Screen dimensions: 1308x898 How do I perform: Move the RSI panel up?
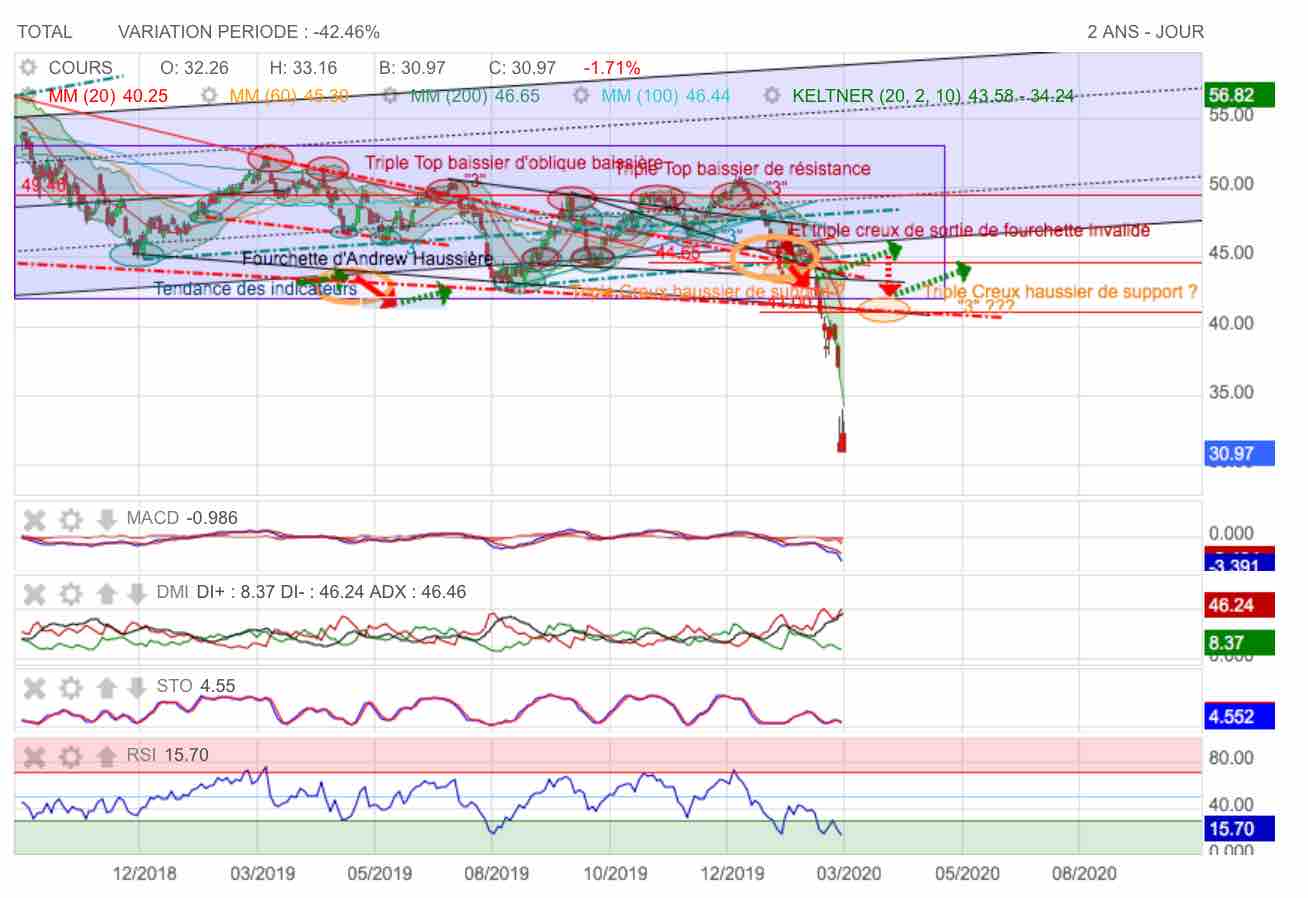coord(106,757)
